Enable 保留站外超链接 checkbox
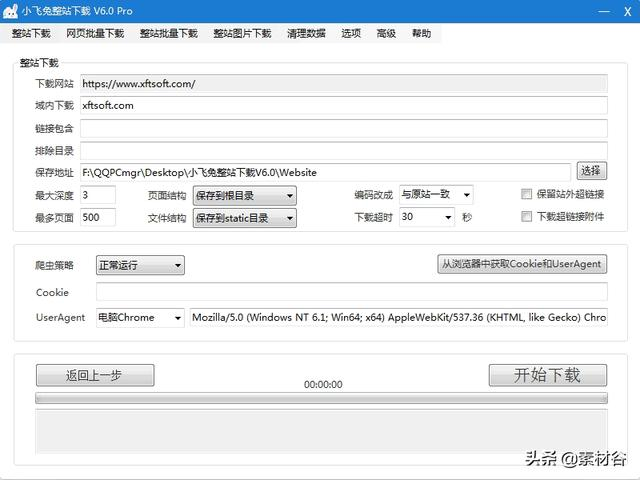The image size is (640, 480). 527,194
